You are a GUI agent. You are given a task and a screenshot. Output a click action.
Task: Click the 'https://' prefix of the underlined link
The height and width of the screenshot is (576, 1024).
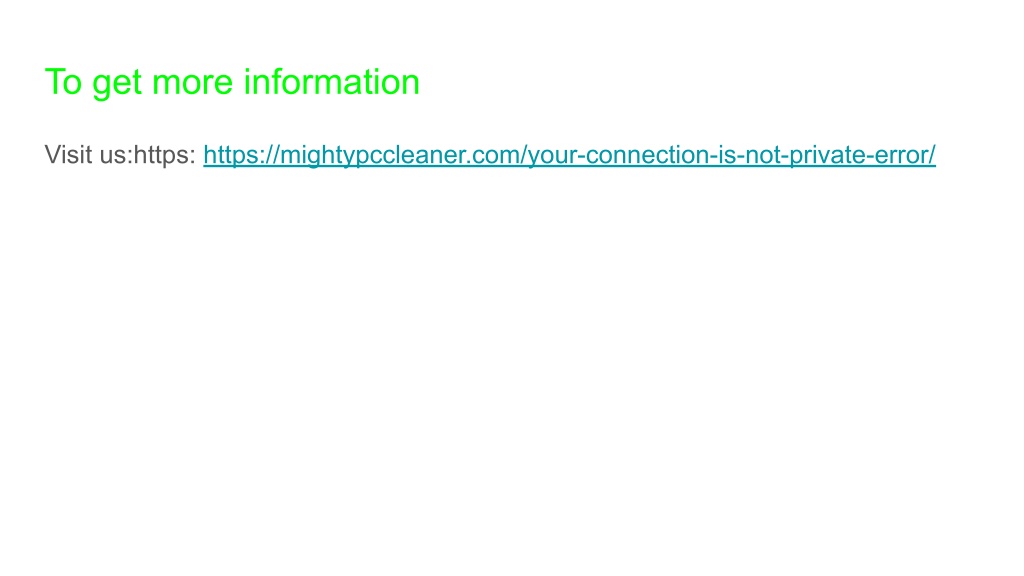coord(241,155)
